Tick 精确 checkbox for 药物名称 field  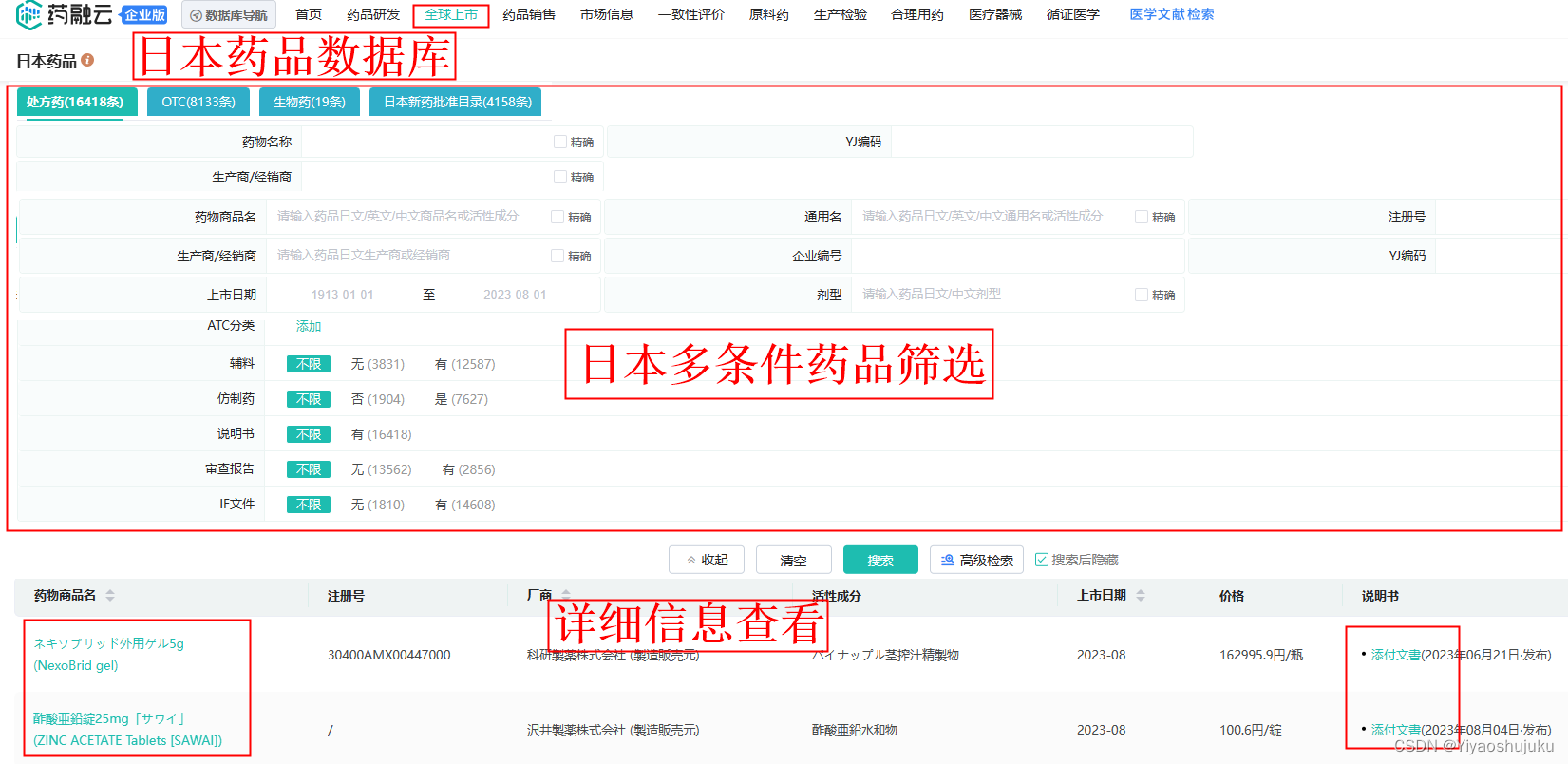click(x=560, y=142)
